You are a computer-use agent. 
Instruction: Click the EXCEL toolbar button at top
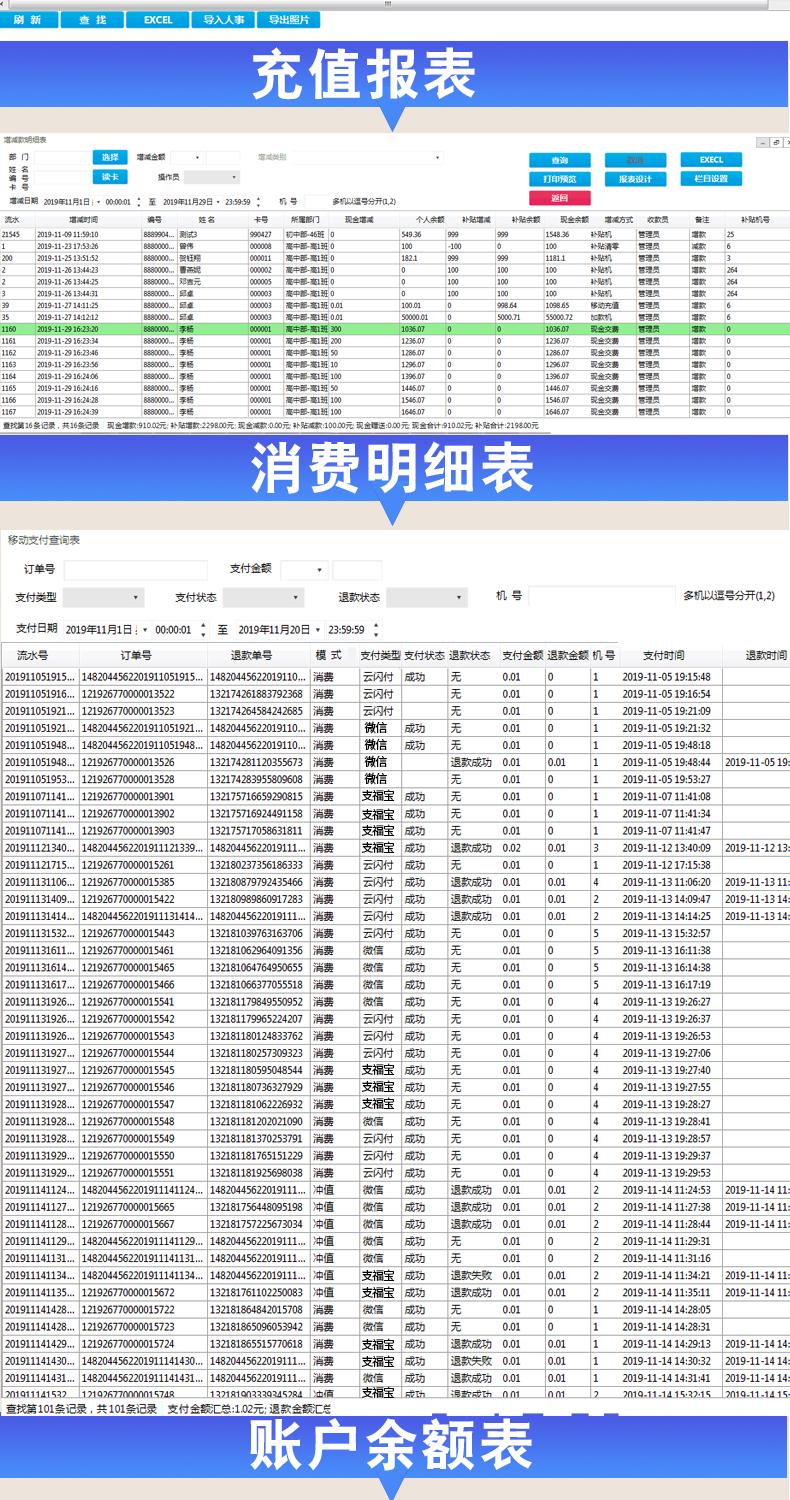[x=158, y=20]
